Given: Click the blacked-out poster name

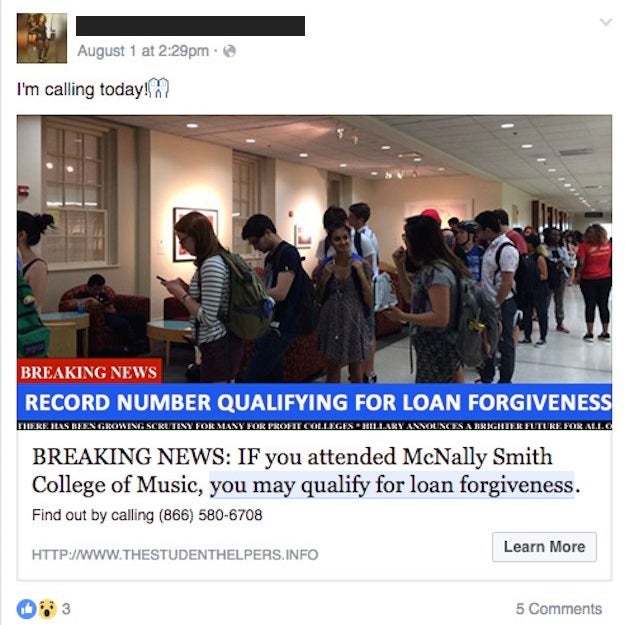Looking at the screenshot, I should 191,26.
